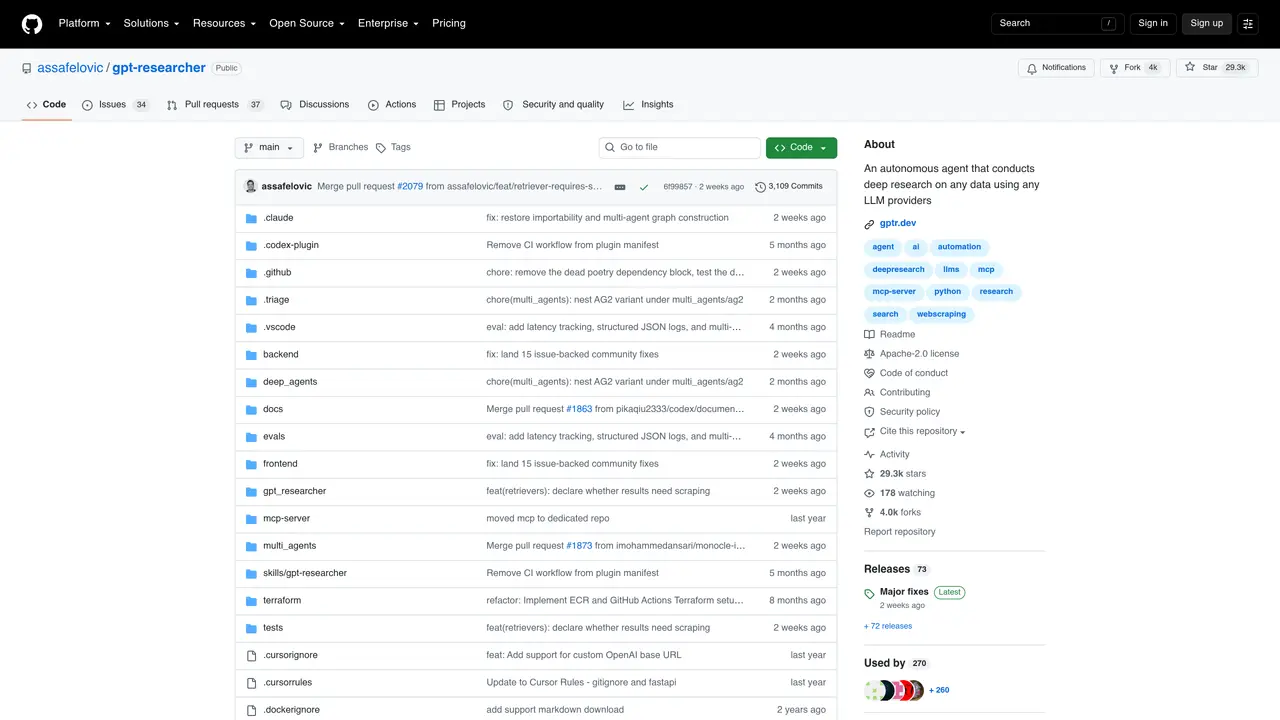Open the Actions tab
1280x720 pixels.
coord(392,105)
